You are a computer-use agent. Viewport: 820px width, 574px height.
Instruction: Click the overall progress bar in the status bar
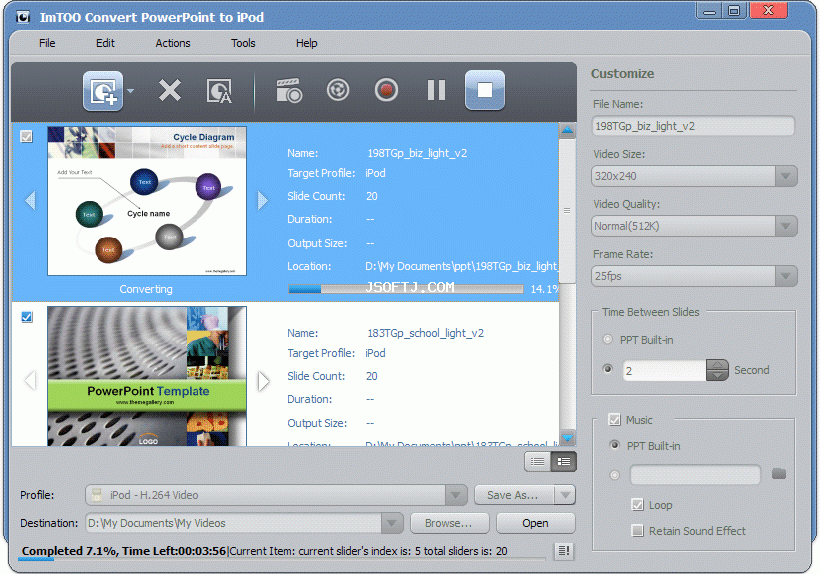coord(281,559)
